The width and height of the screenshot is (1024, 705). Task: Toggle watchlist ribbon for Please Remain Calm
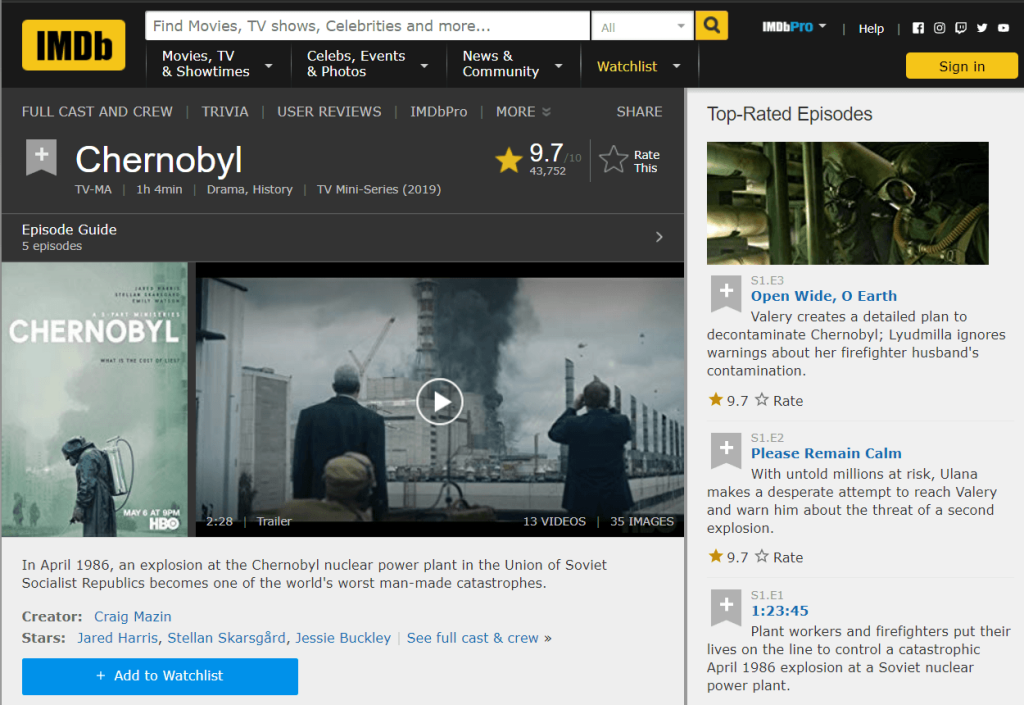(x=725, y=450)
